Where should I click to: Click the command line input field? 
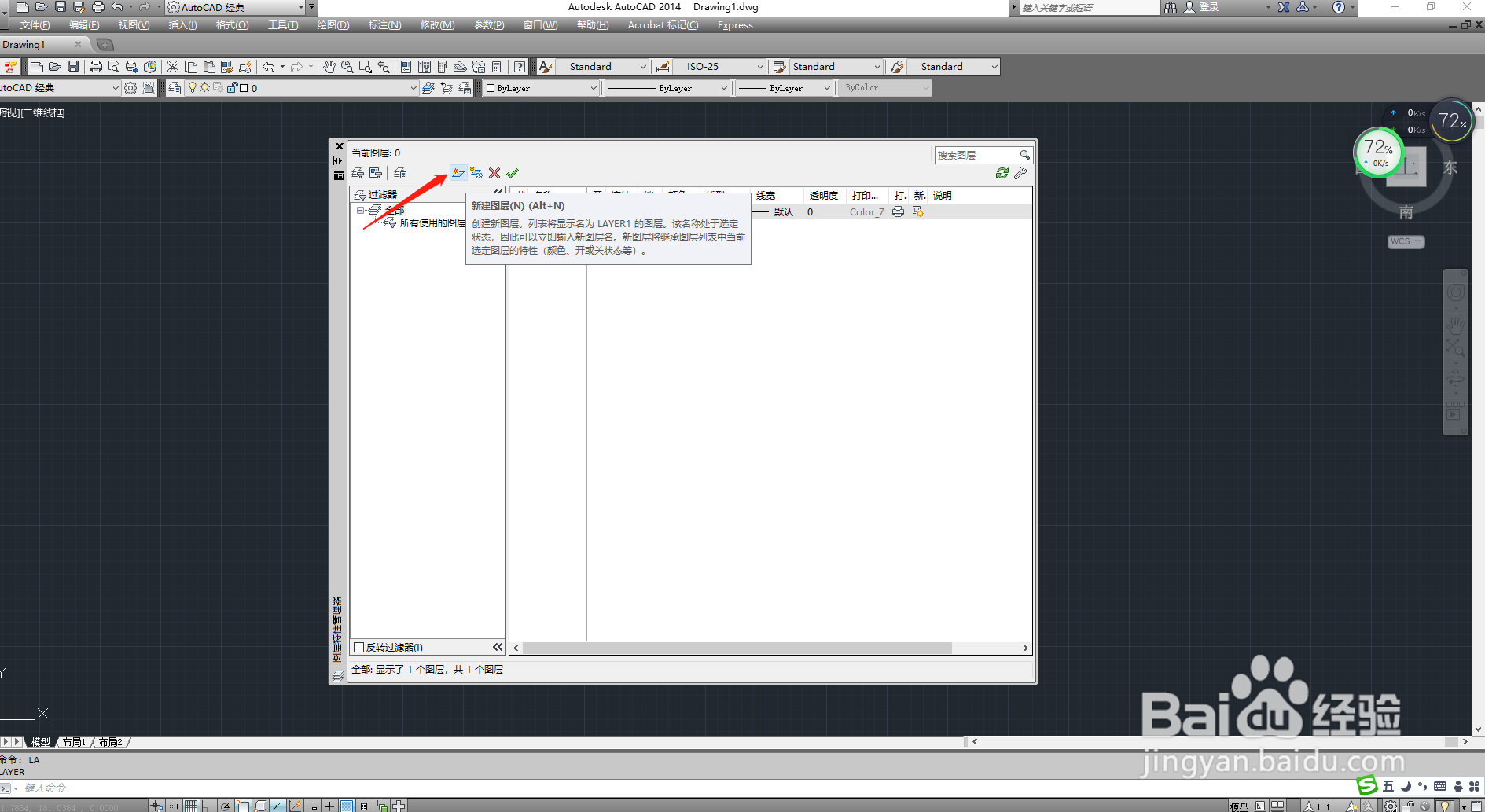click(676, 788)
